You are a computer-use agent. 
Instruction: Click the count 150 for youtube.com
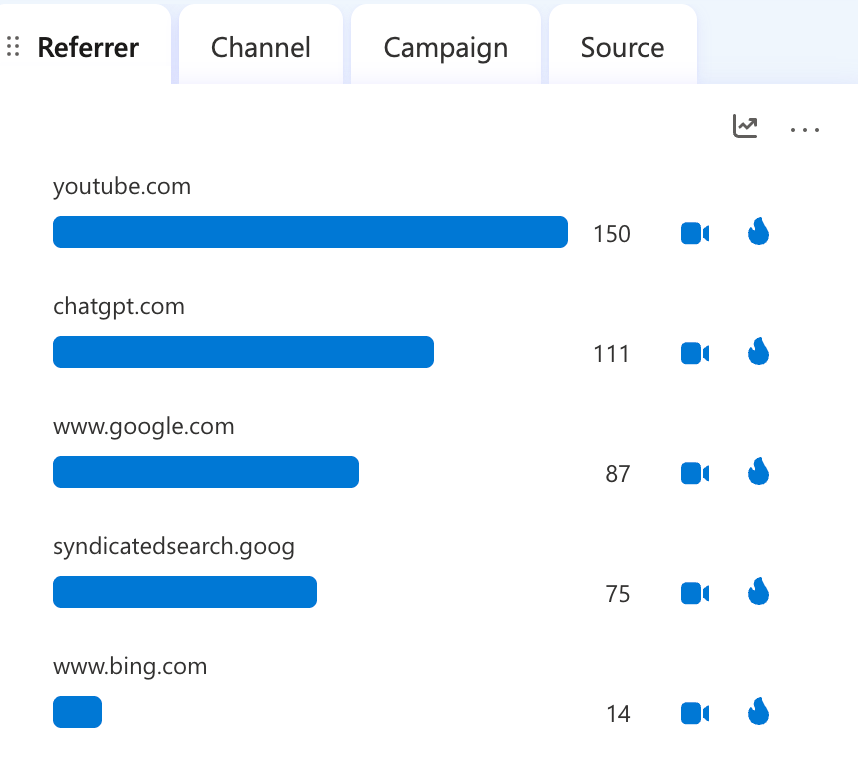pyautogui.click(x=612, y=234)
